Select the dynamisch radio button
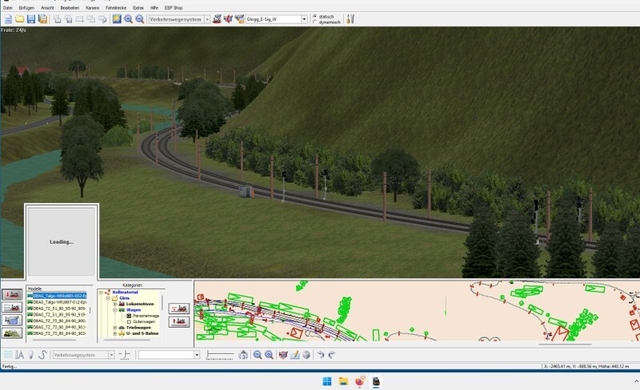Viewport: 640px width, 390px height. 315,22
